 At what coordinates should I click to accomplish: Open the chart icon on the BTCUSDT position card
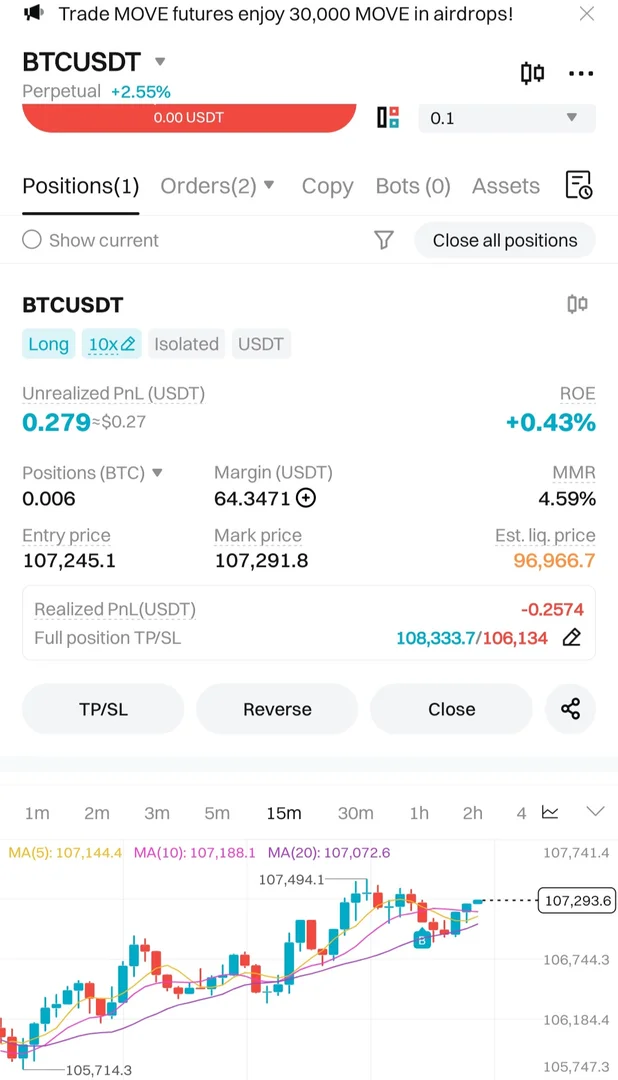[577, 305]
